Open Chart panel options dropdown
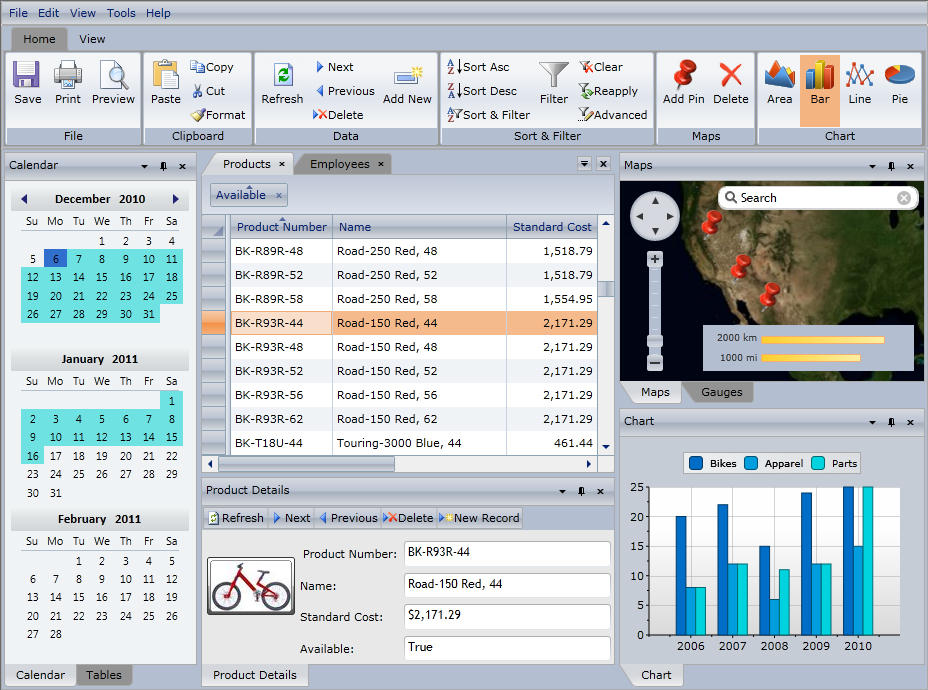This screenshot has width=928, height=690. 872,422
